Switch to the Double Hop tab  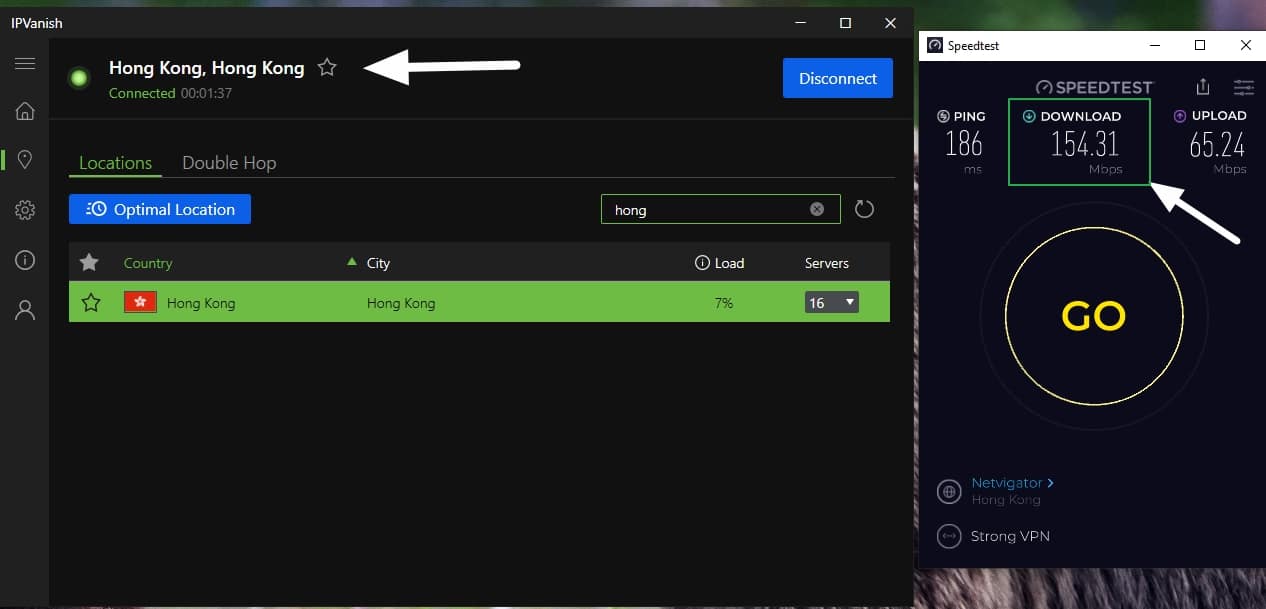[229, 163]
